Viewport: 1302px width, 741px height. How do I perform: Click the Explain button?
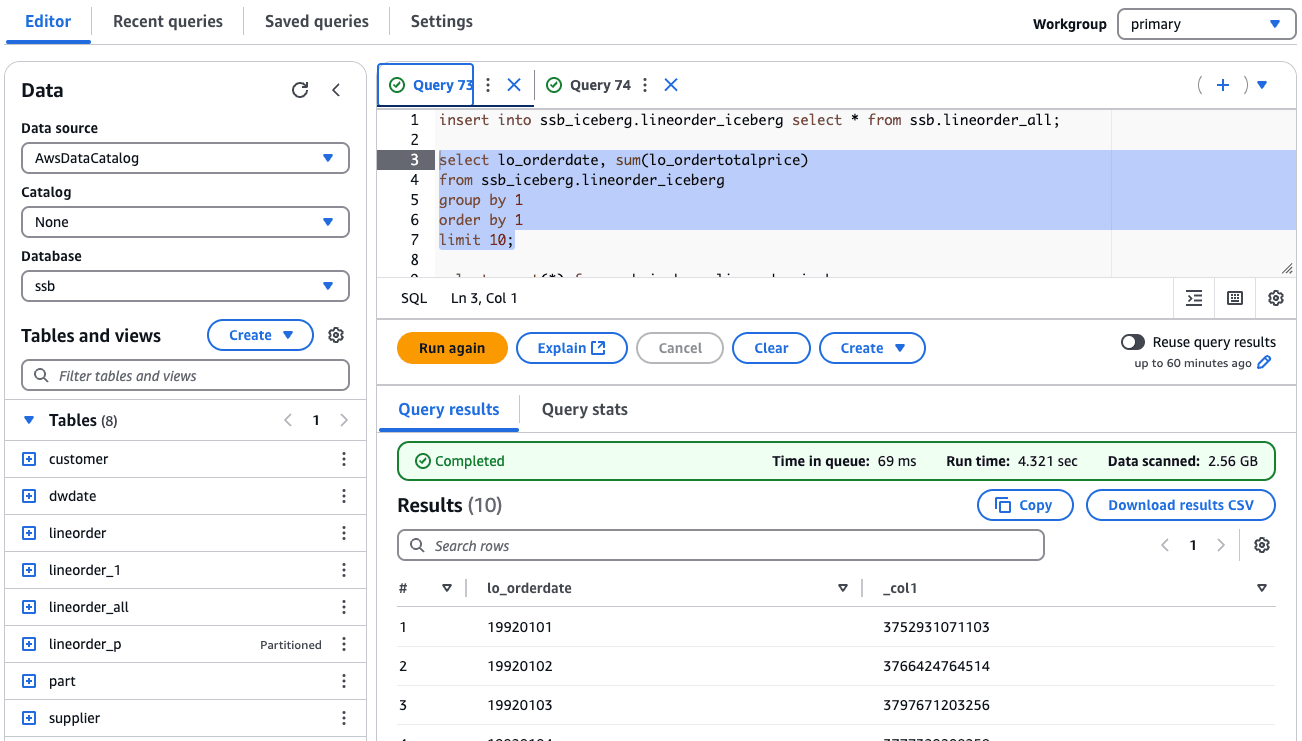[572, 348]
